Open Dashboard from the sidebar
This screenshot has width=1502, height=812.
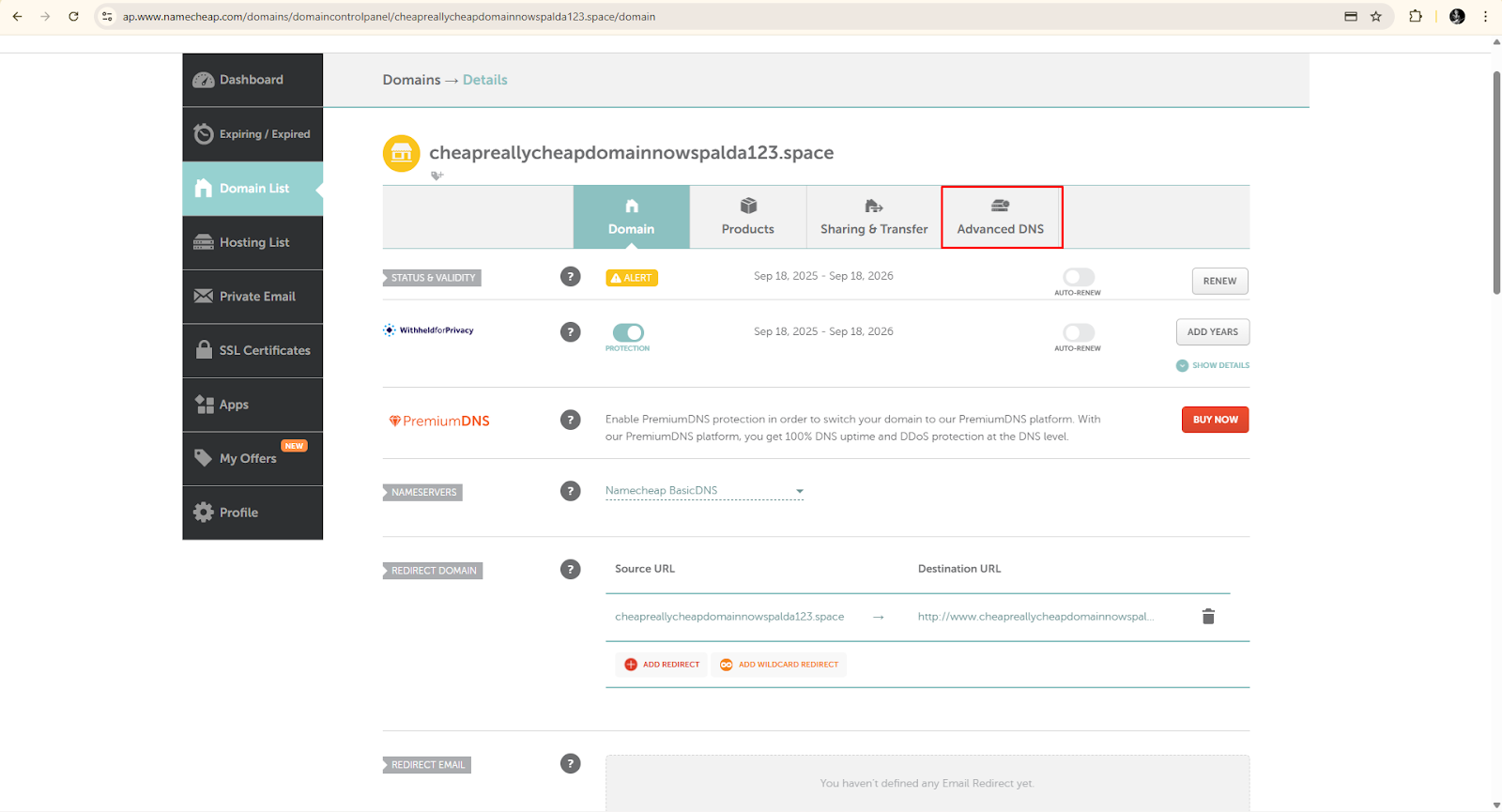point(252,80)
